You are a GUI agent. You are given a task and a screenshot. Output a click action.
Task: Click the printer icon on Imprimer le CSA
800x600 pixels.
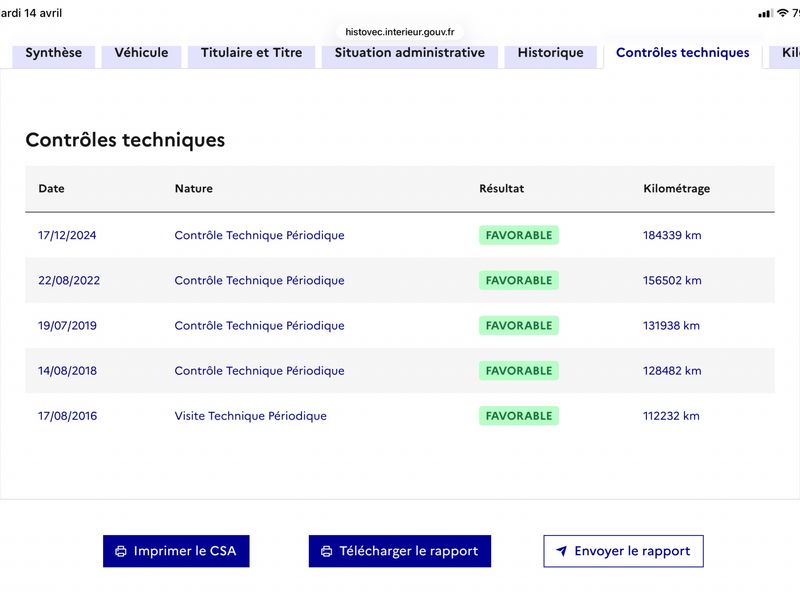click(121, 551)
